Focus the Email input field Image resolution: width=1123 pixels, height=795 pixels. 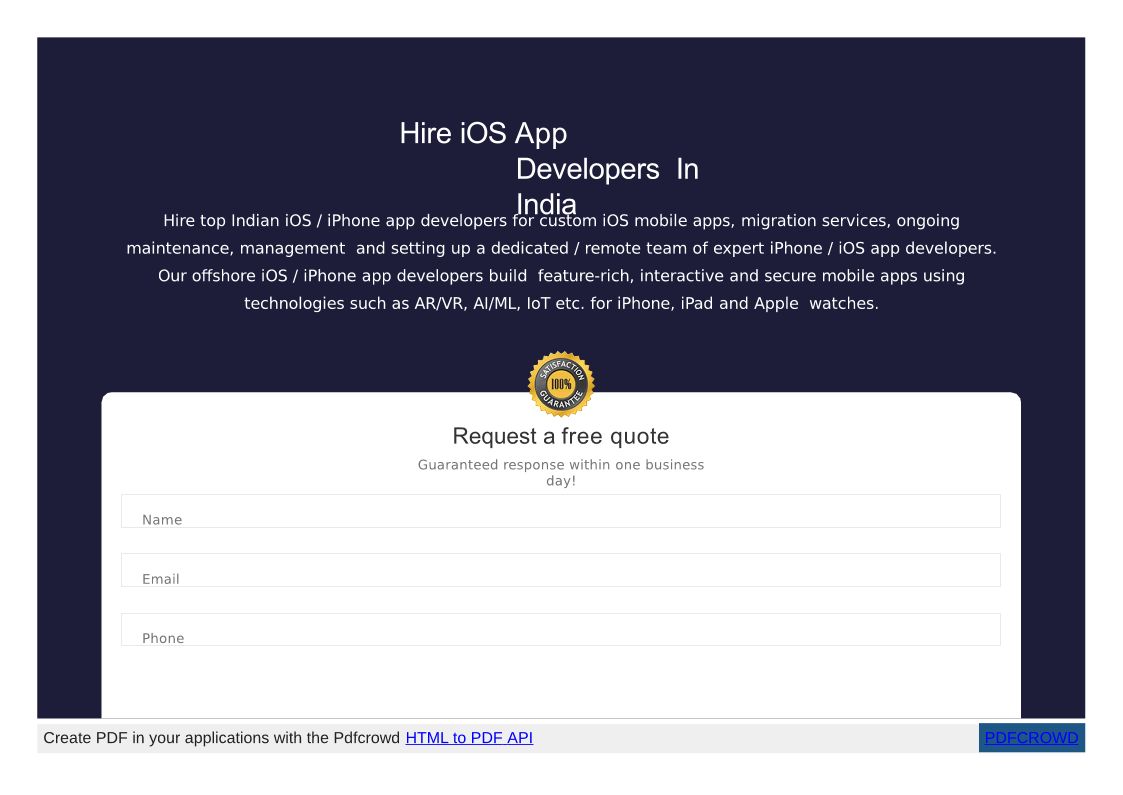tap(560, 570)
